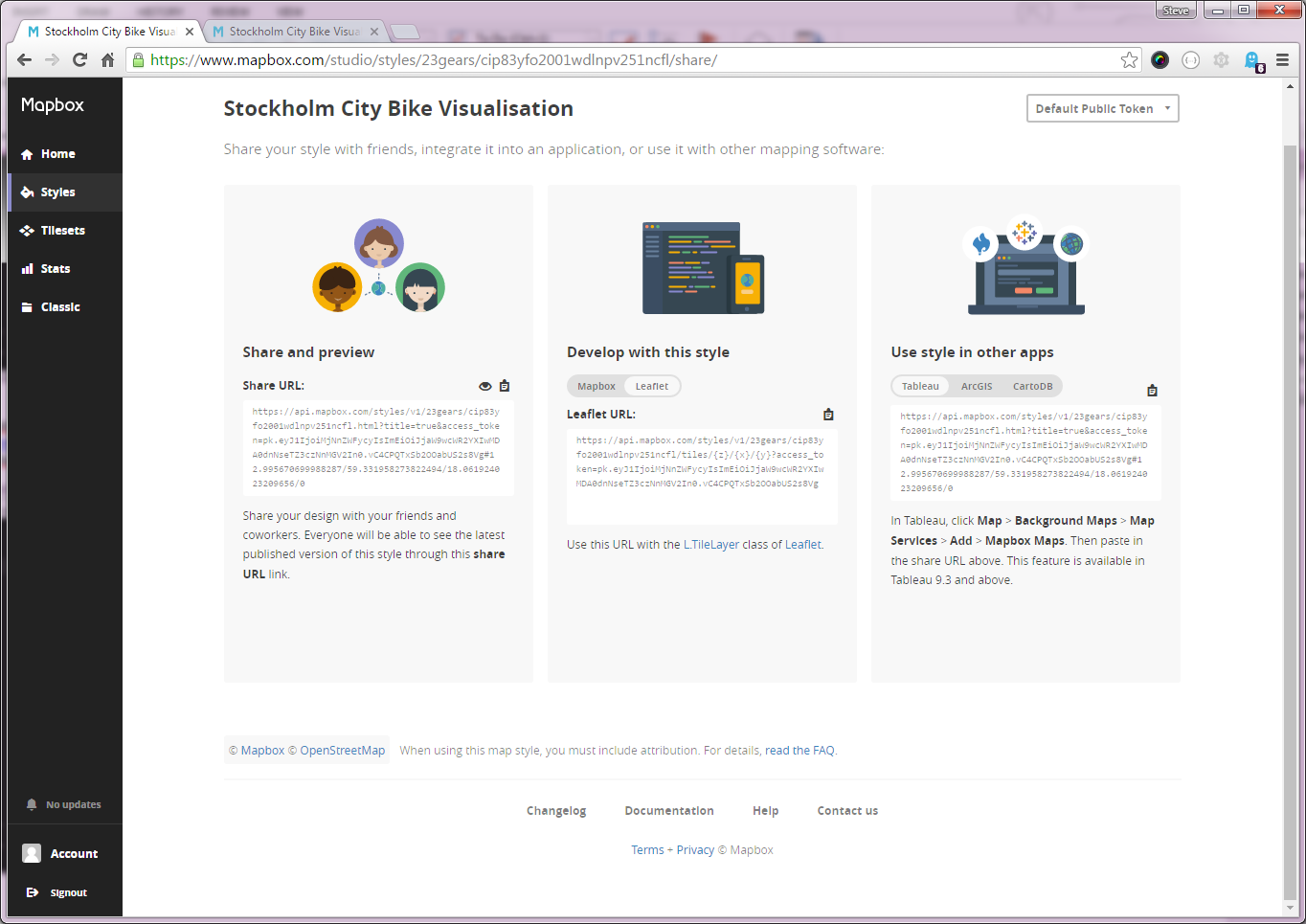Click the scrollbar down arrow
Viewport: 1306px width, 924px height.
pyautogui.click(x=1290, y=907)
